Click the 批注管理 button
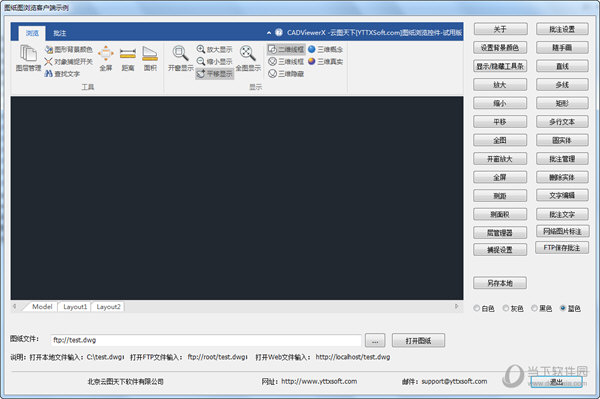The image size is (600, 399). point(562,159)
